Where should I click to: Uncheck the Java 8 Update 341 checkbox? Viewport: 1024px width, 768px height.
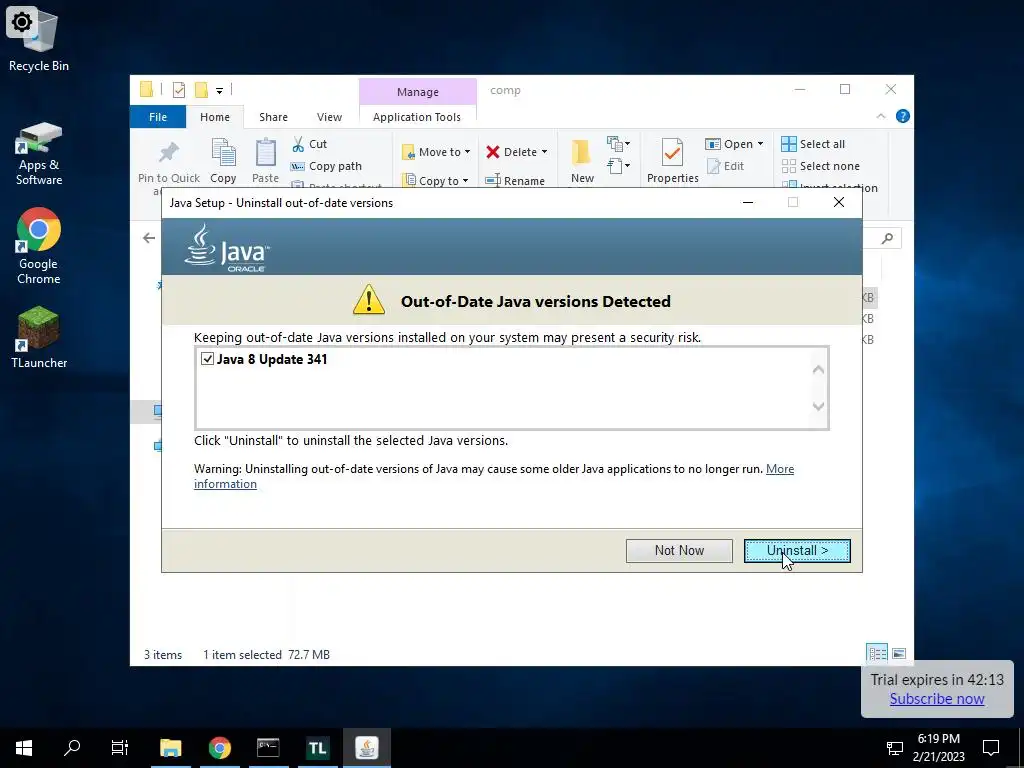pos(207,359)
